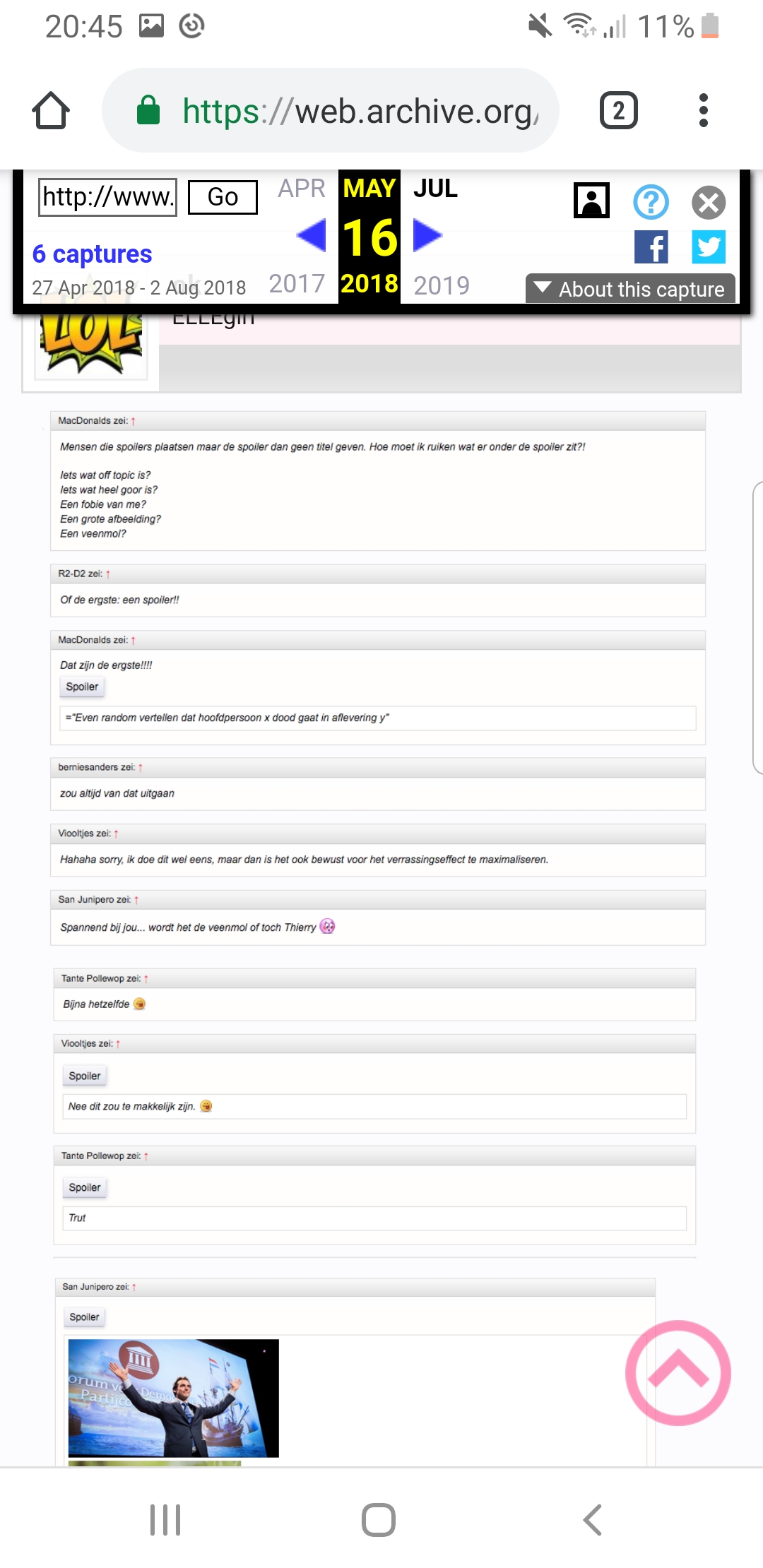Image resolution: width=763 pixels, height=1568 pixels.
Task: Expand the About this capture dropdown
Action: 630,289
